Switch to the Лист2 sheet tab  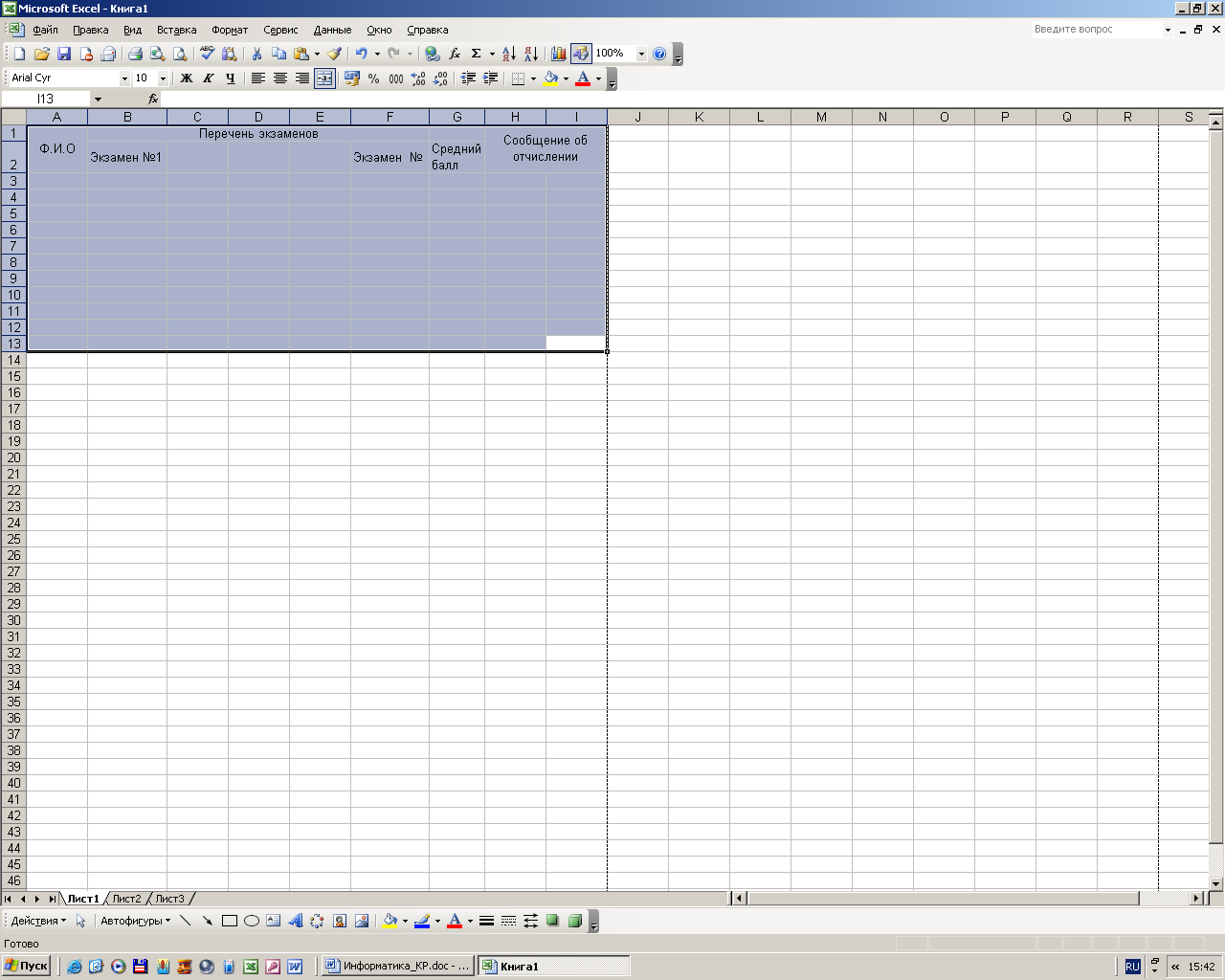click(x=126, y=899)
